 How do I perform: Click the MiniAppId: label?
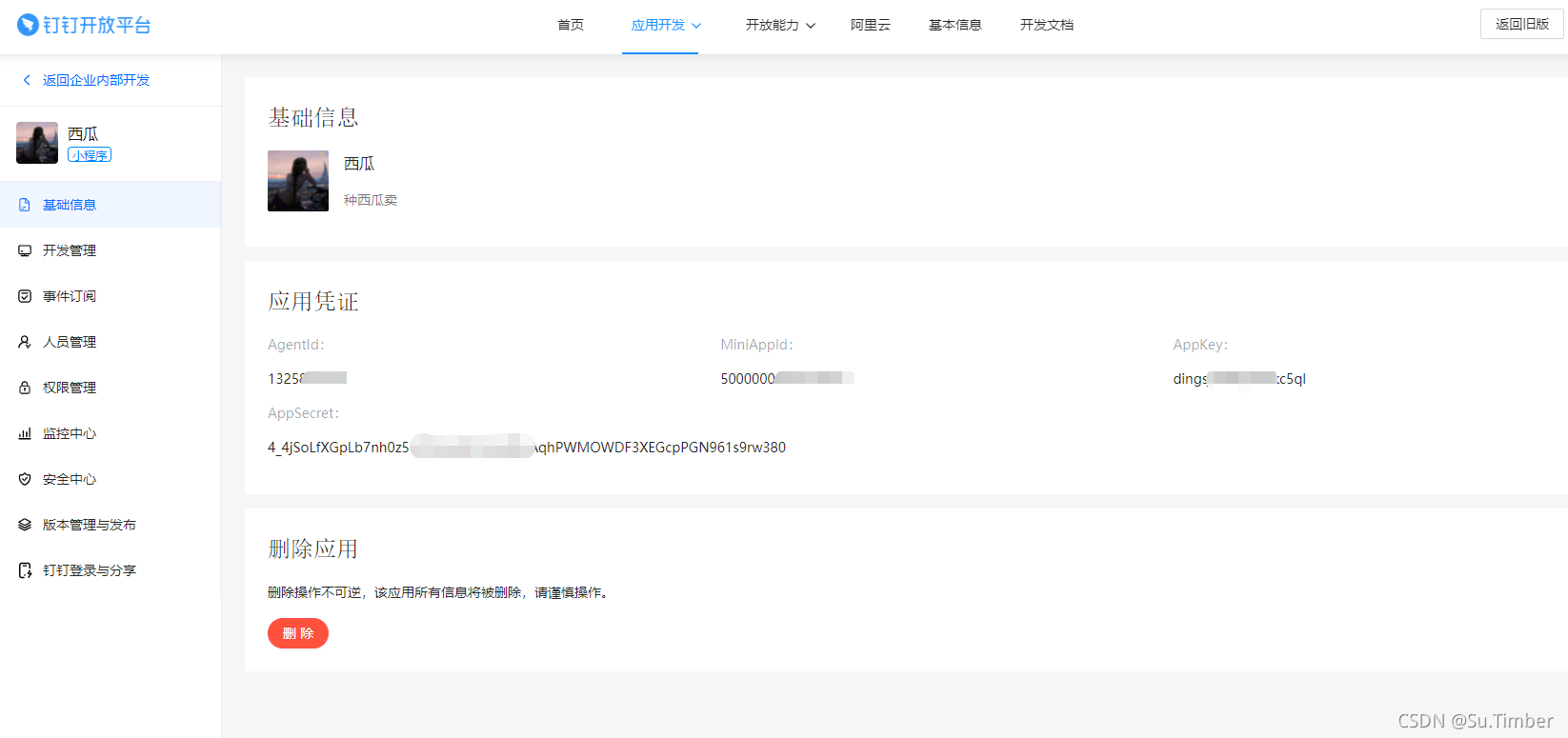pyautogui.click(x=756, y=345)
